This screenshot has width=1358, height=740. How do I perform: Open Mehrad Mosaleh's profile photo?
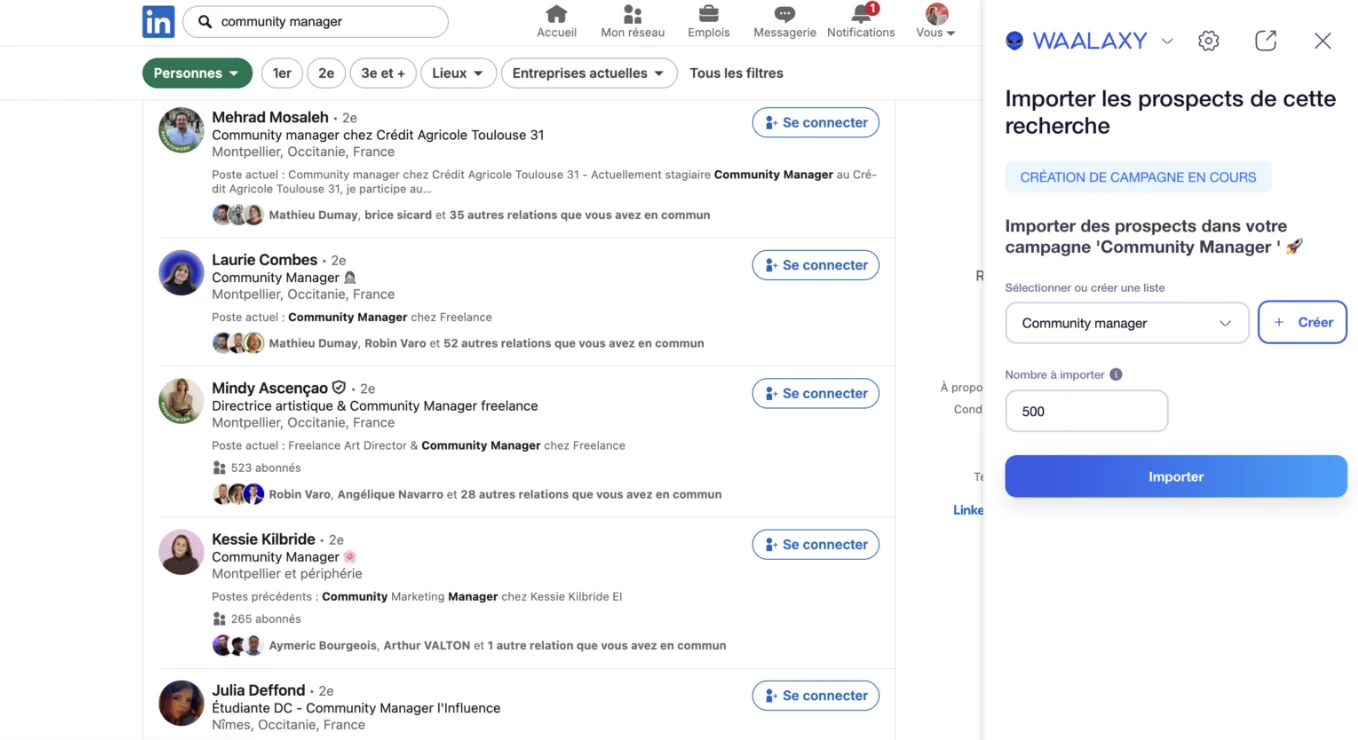coord(181,130)
